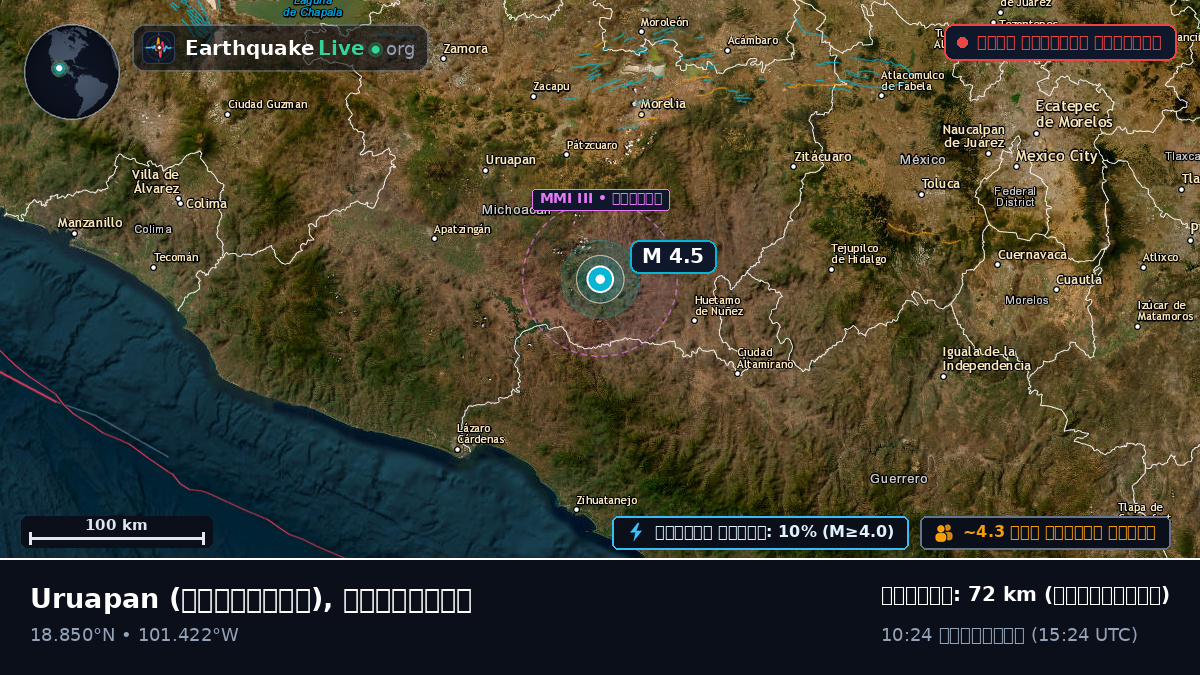Click the Earthquake Live compass logo icon

pos(158,48)
